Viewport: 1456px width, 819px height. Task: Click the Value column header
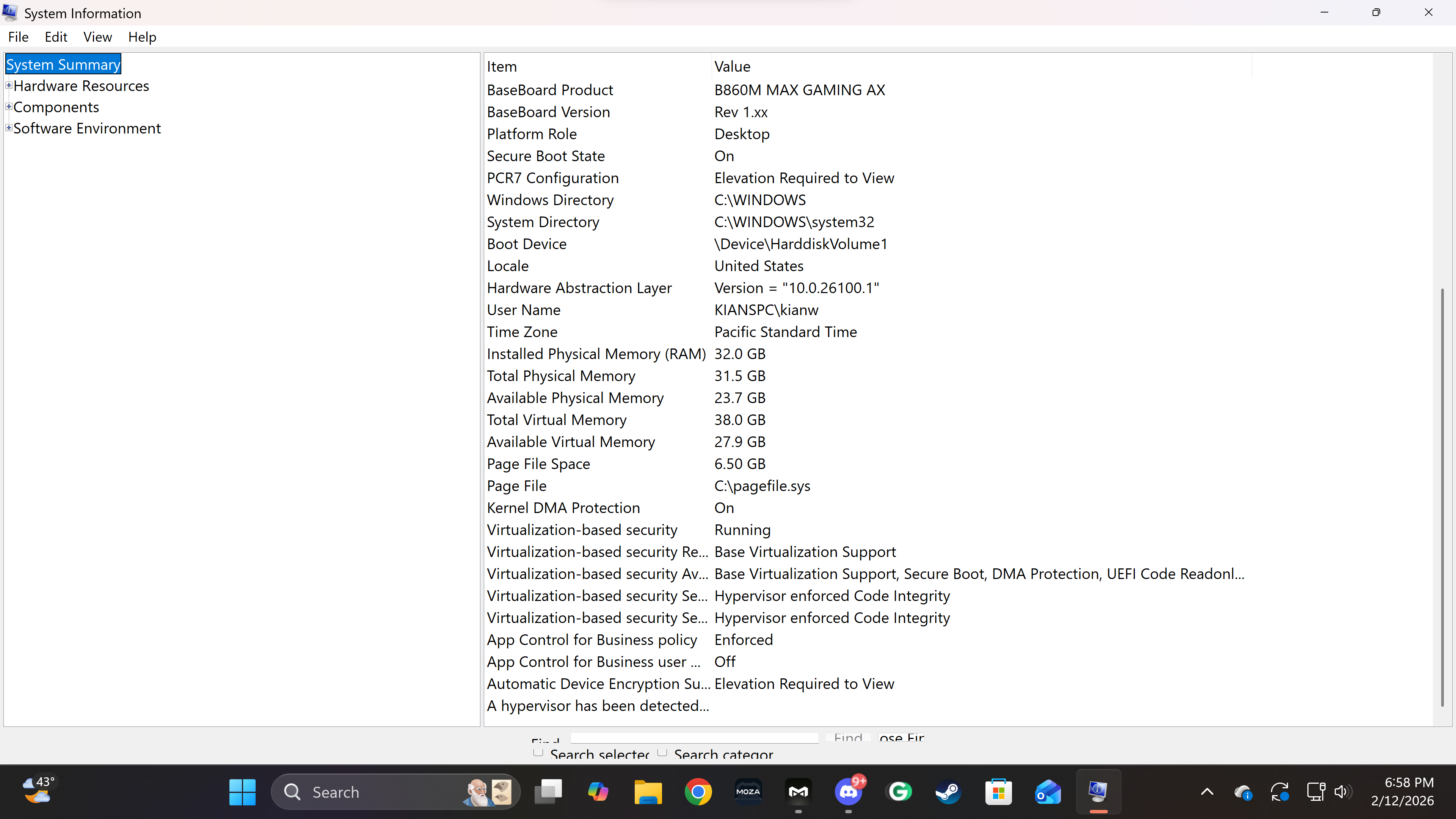click(982, 66)
